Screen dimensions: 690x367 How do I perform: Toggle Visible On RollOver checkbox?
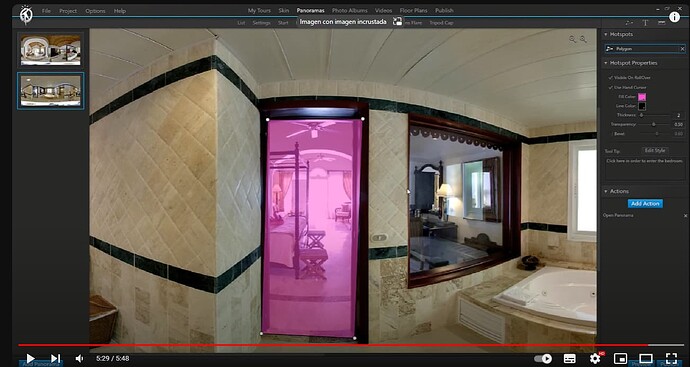(x=610, y=77)
